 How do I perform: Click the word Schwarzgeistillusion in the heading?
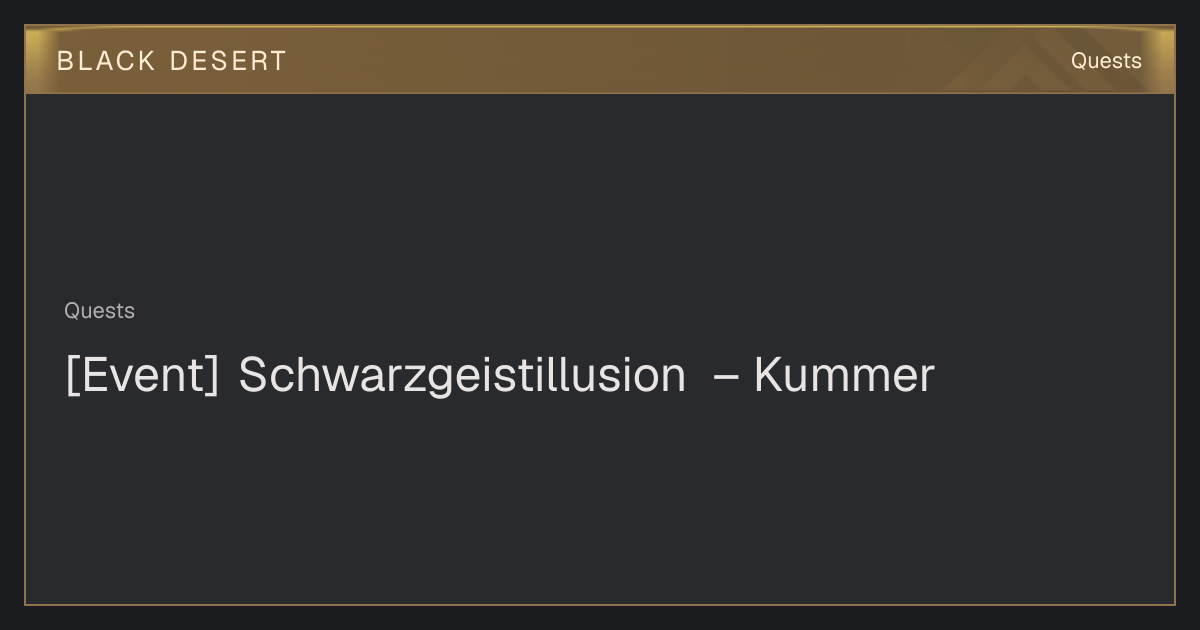pos(462,376)
